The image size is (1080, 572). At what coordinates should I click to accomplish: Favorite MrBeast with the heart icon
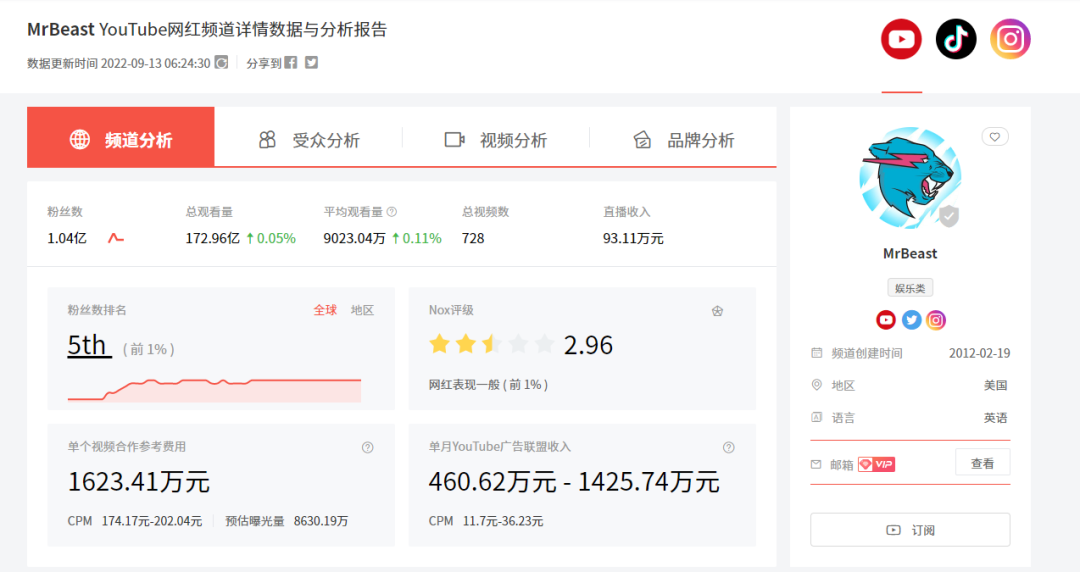pyautogui.click(x=995, y=136)
